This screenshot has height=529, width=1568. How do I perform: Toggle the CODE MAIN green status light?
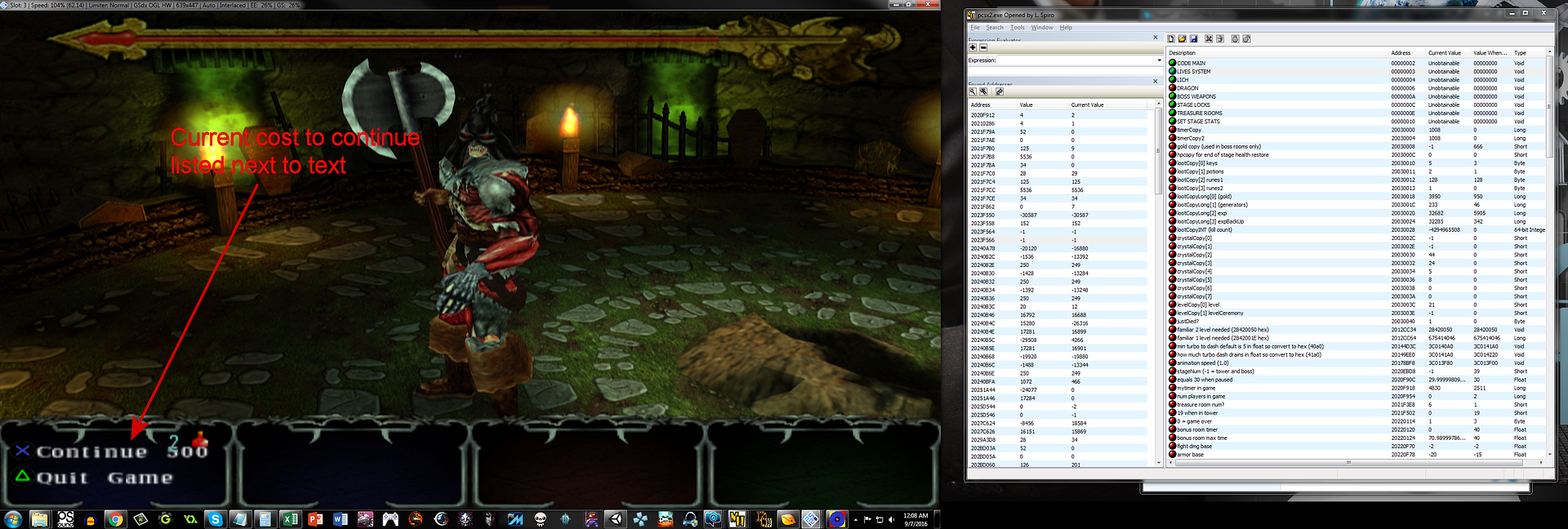[1173, 63]
